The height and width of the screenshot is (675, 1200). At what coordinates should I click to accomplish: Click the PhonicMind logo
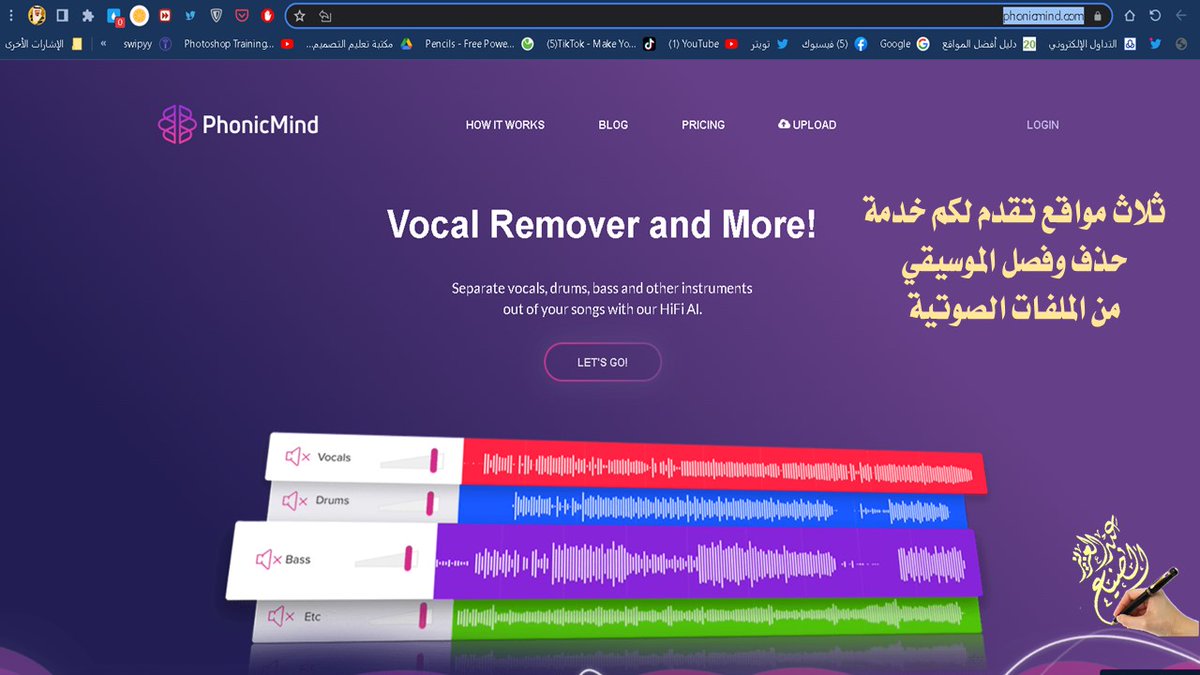point(238,125)
